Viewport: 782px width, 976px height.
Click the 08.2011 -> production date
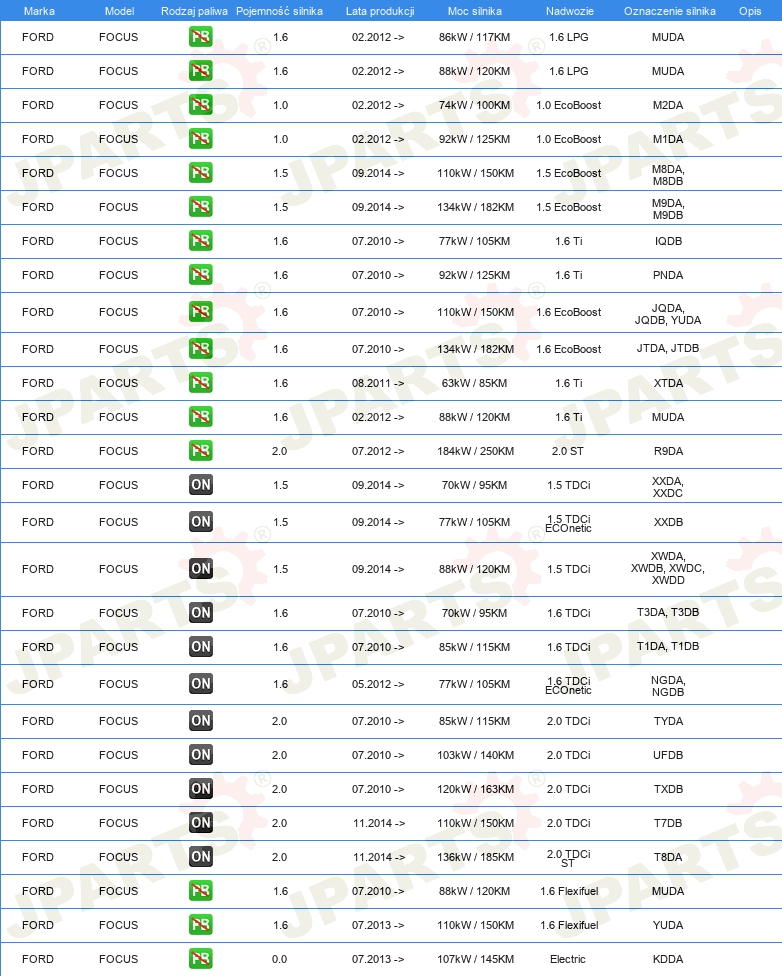pos(378,383)
